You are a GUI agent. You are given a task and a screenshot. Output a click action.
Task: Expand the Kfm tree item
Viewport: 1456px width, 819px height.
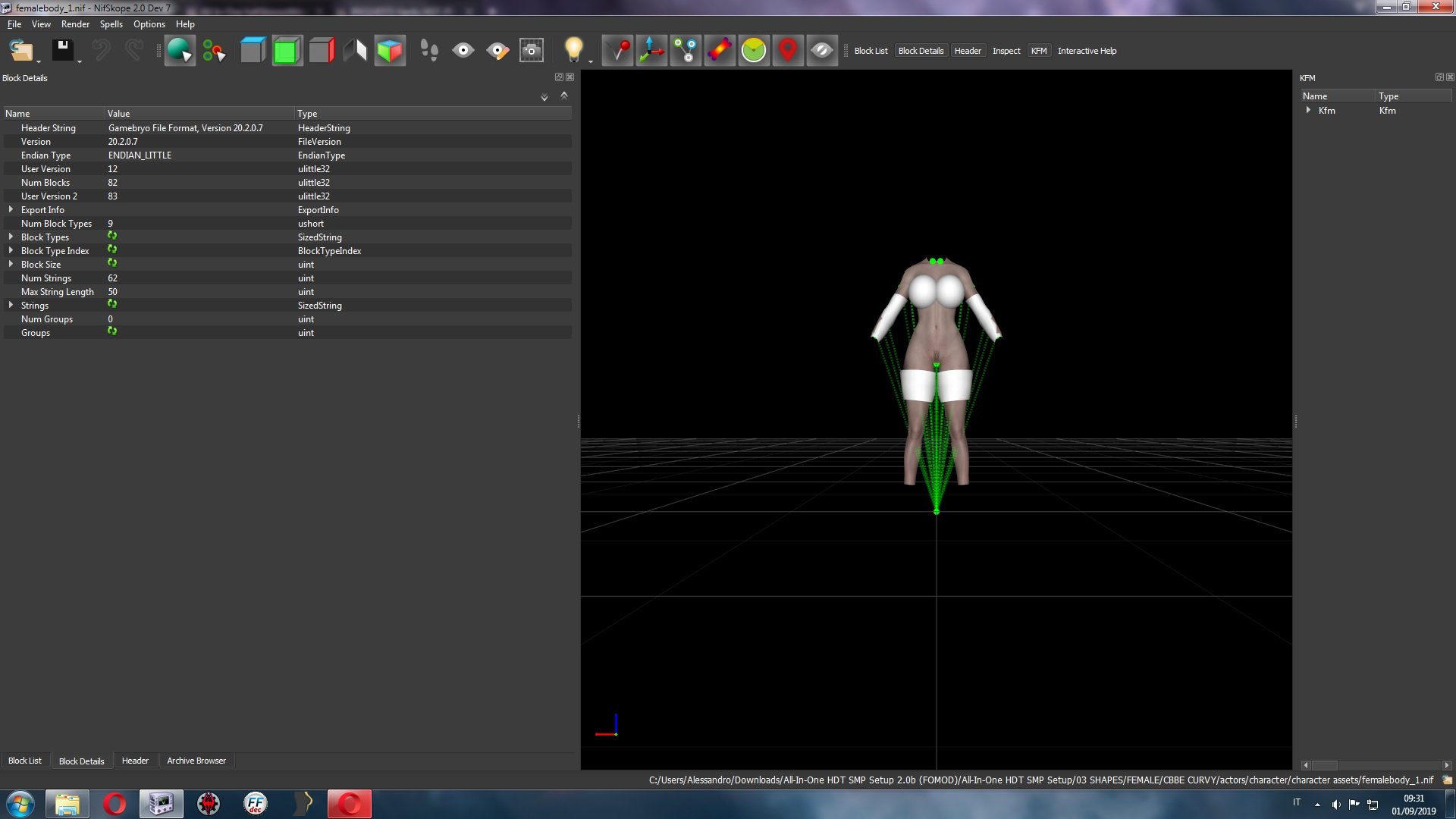[x=1308, y=110]
